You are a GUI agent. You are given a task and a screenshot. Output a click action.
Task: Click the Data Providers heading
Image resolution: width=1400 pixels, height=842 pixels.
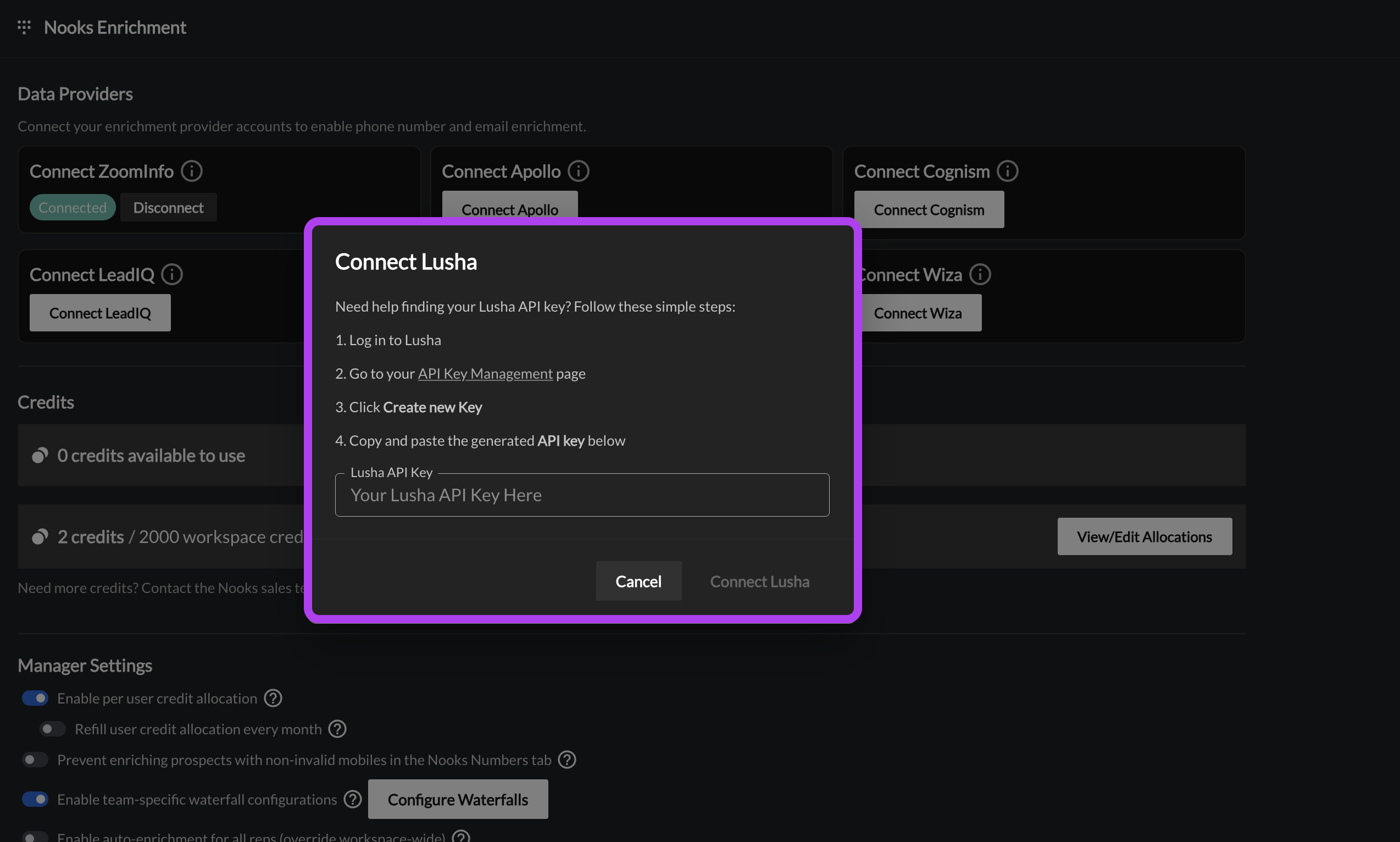click(75, 93)
